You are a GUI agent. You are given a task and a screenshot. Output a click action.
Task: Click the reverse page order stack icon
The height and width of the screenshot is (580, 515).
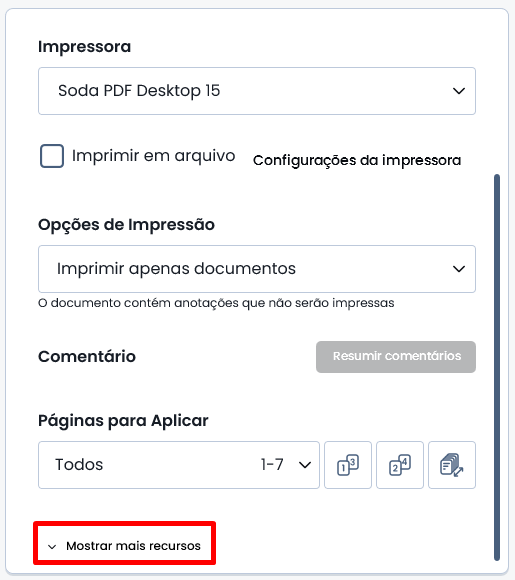(x=452, y=465)
